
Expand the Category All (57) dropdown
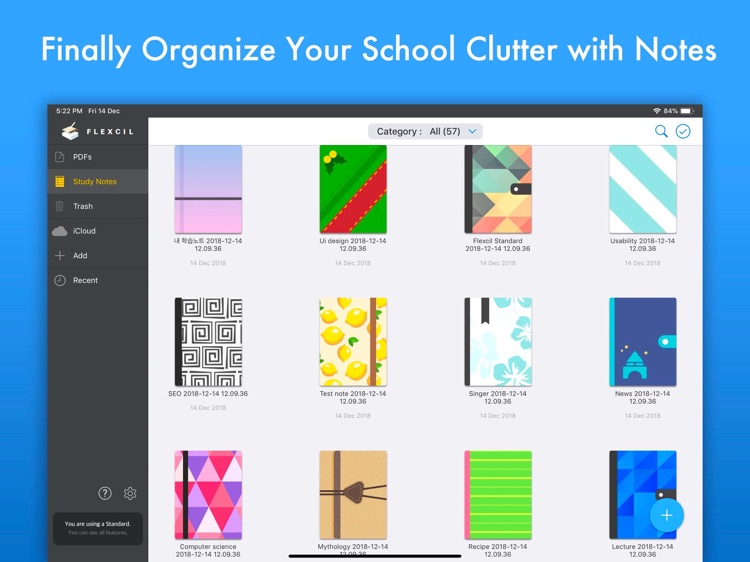(425, 131)
